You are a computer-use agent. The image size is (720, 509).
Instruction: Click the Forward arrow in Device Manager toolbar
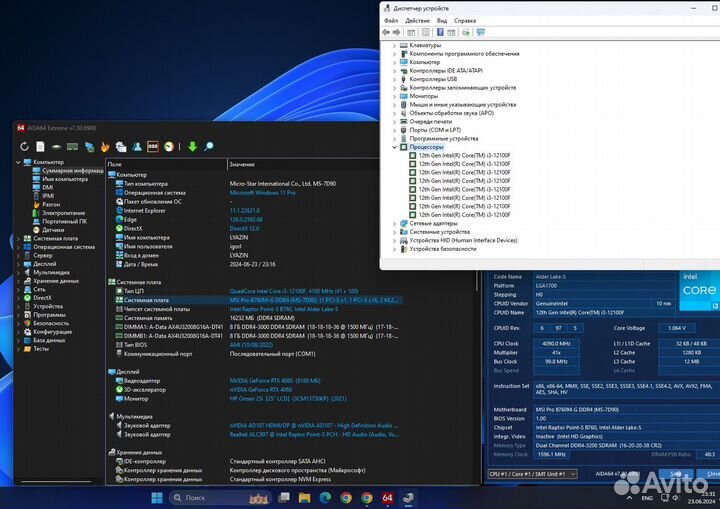[x=396, y=32]
